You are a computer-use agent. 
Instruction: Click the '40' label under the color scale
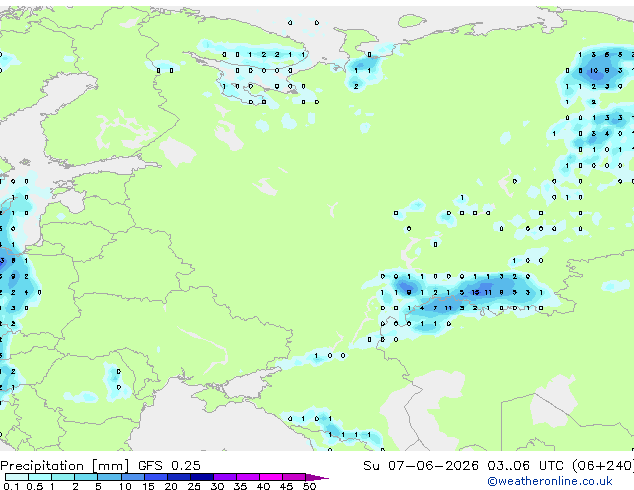click(x=264, y=486)
